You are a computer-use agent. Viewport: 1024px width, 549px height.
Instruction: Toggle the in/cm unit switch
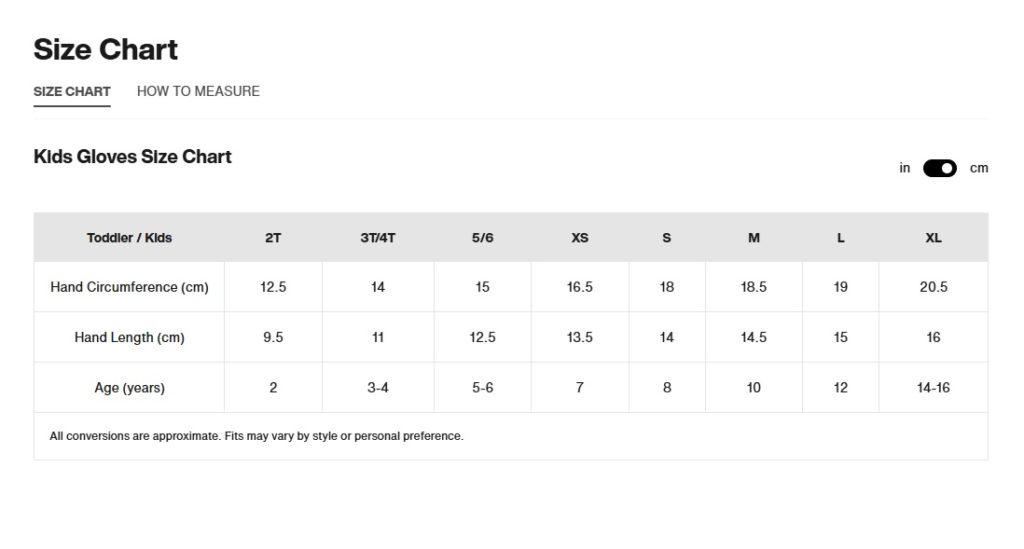[x=939, y=168]
